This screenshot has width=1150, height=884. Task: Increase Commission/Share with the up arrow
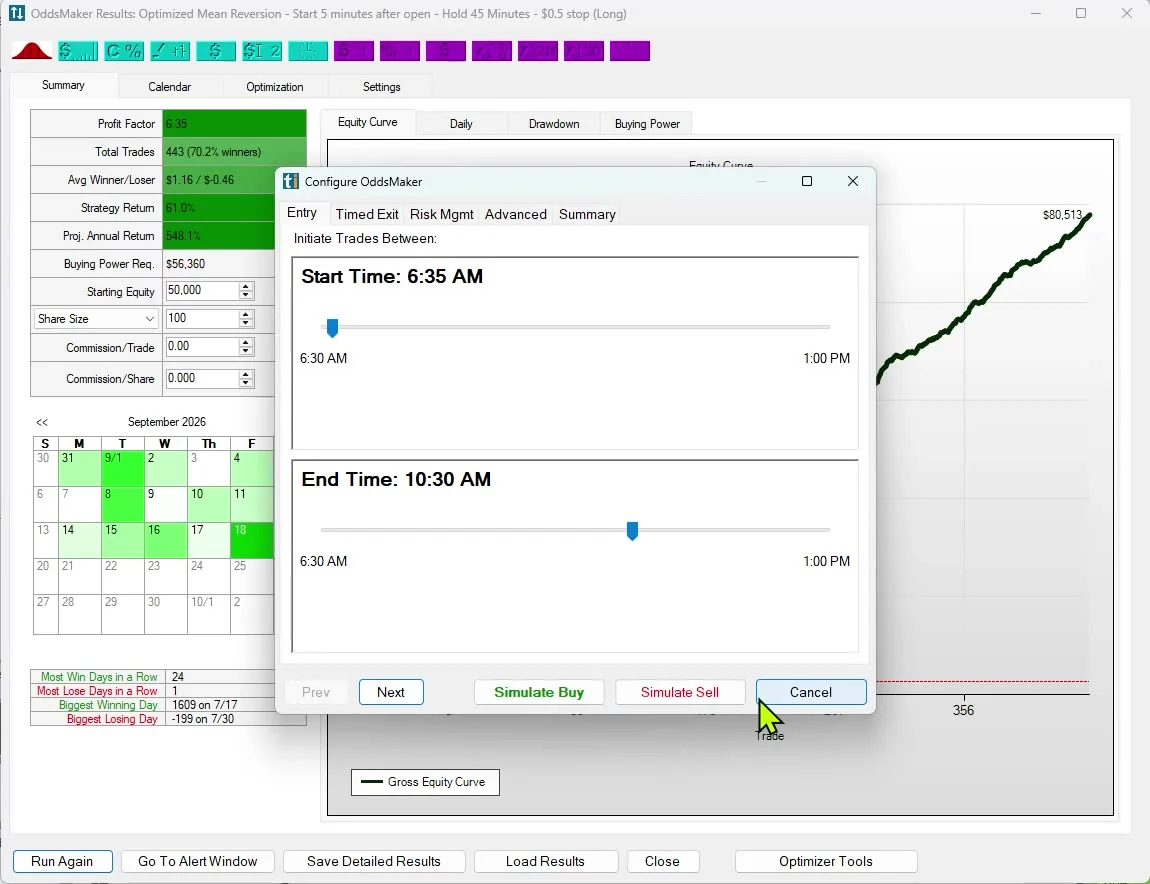[246, 374]
